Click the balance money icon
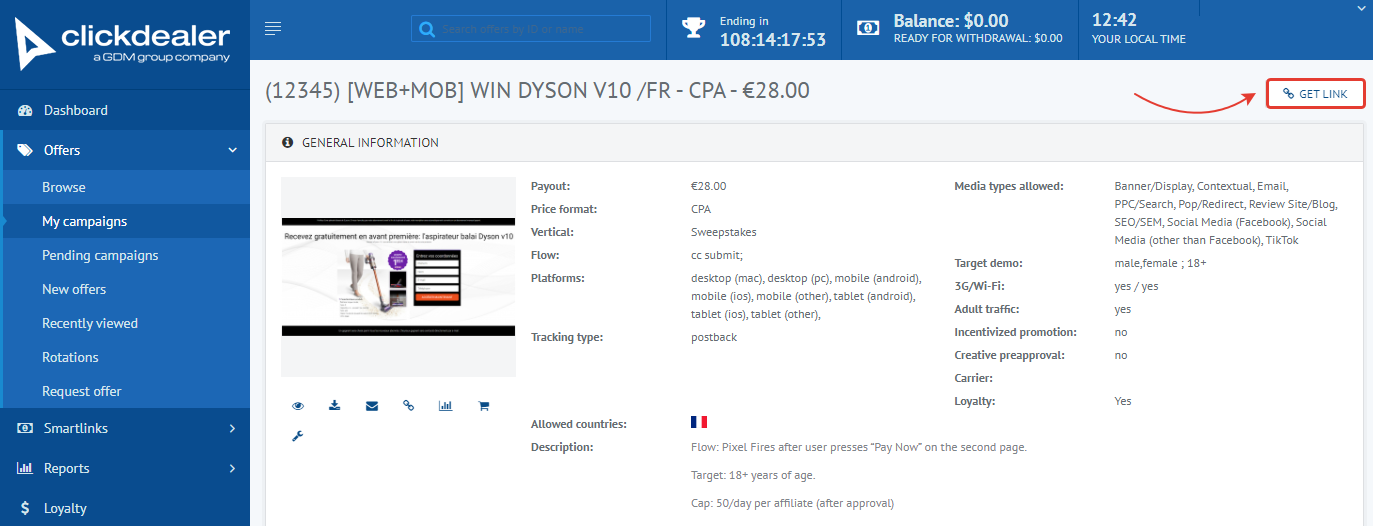Viewport: 1373px width, 526px height. [868, 28]
